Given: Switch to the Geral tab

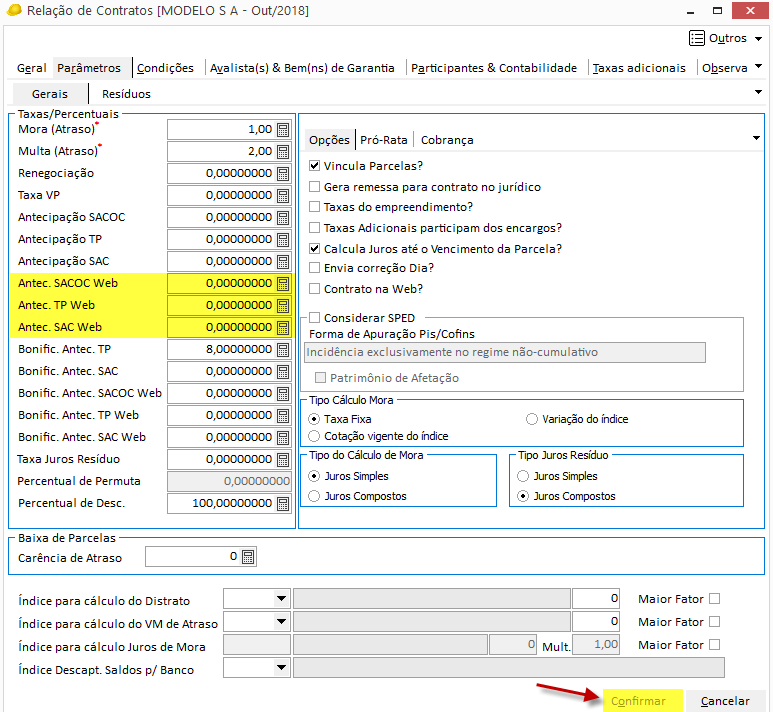Looking at the screenshot, I should [32, 68].
